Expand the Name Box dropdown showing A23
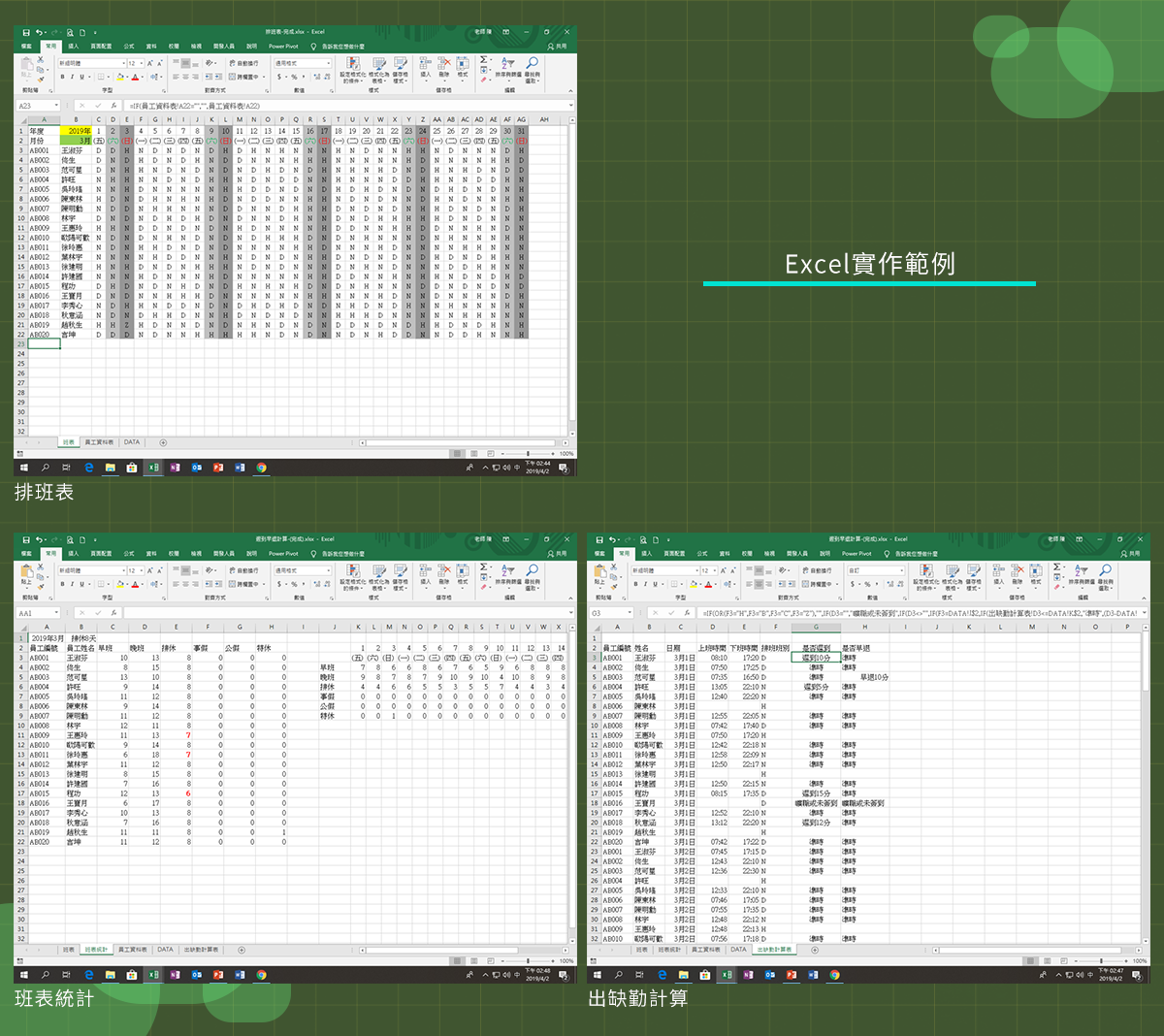This screenshot has height=1036, width=1164. coord(57,106)
